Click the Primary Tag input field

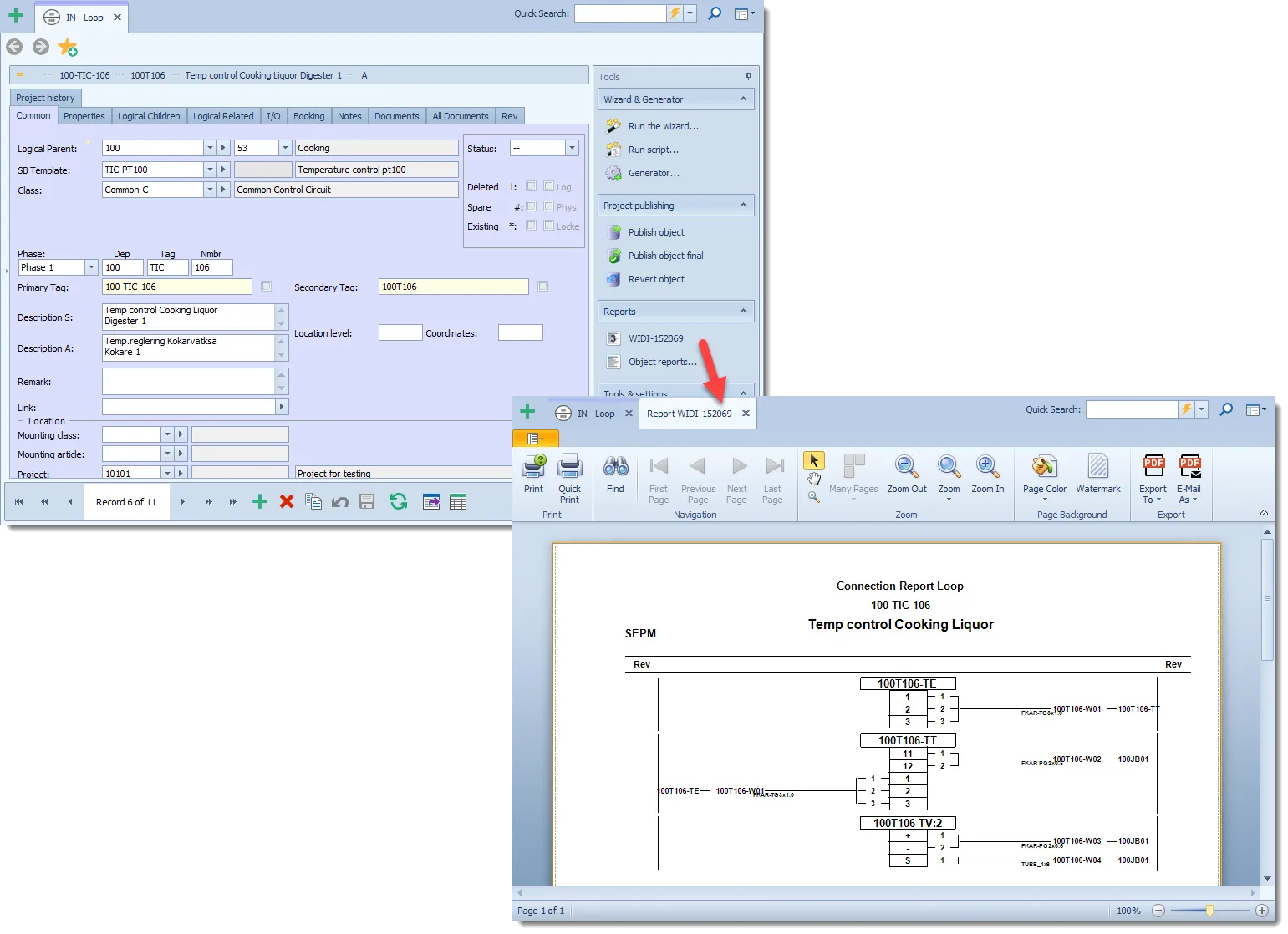coord(176,287)
